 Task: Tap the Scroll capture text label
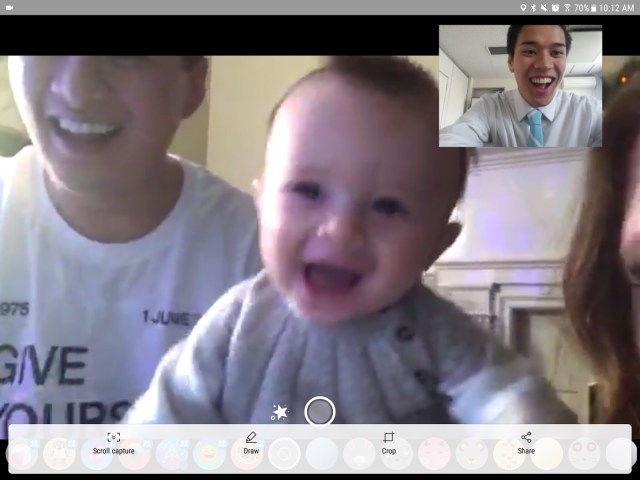pyautogui.click(x=113, y=451)
